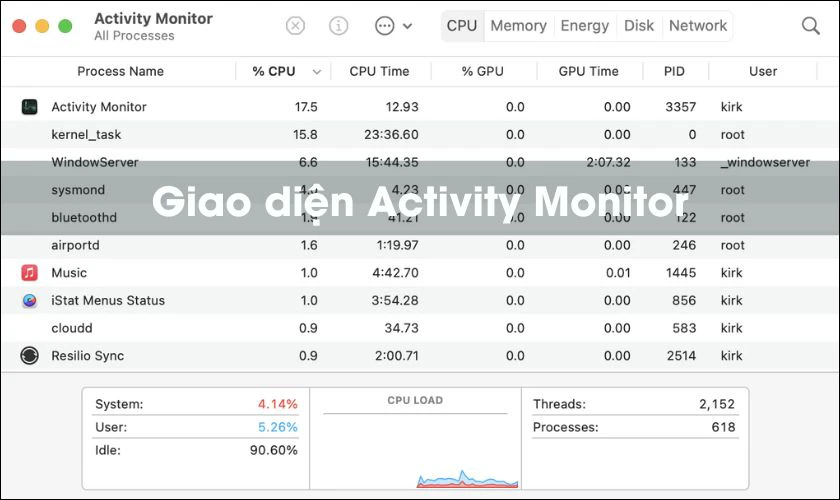840x500 pixels.
Task: Select the Resilio Sync icon
Action: pyautogui.click(x=29, y=356)
